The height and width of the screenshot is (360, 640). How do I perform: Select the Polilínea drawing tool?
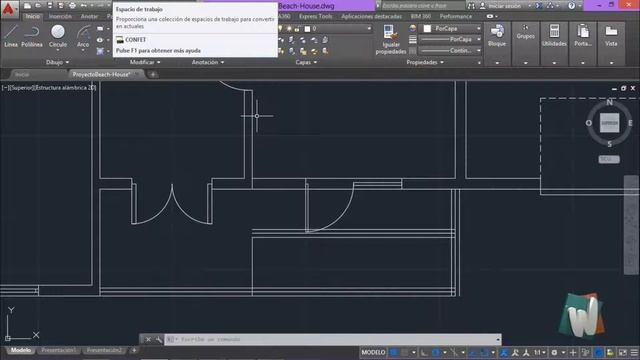coord(32,36)
